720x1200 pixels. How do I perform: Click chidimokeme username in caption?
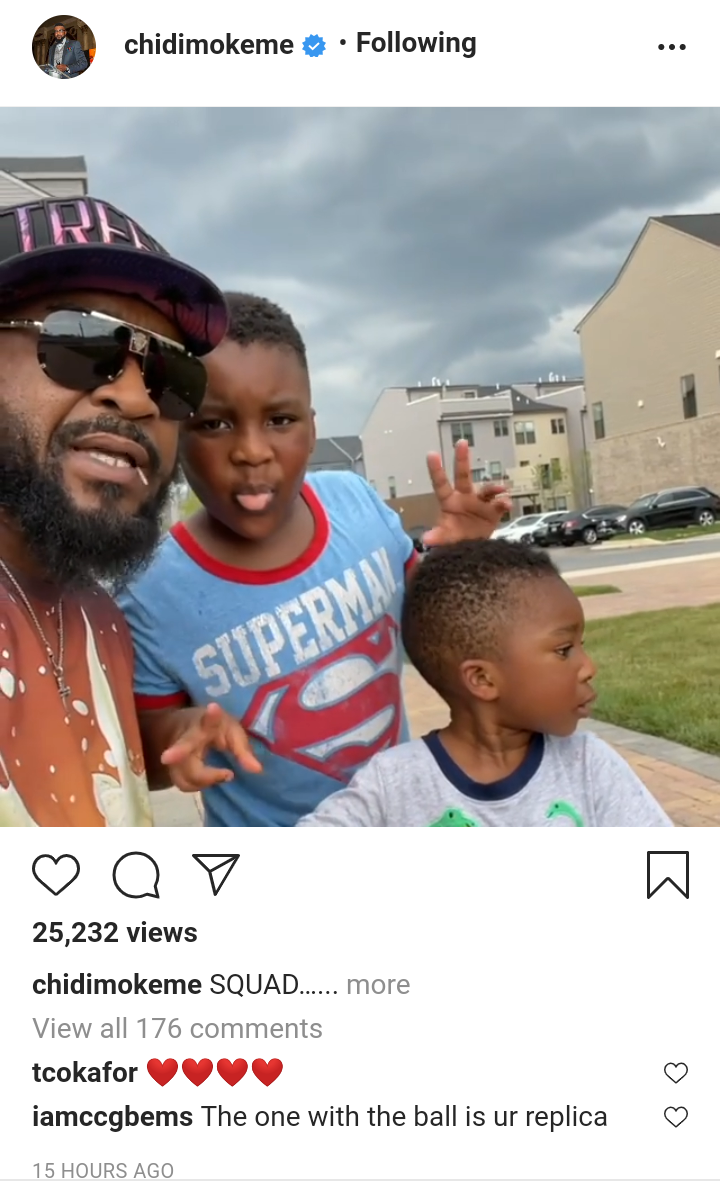click(117, 984)
